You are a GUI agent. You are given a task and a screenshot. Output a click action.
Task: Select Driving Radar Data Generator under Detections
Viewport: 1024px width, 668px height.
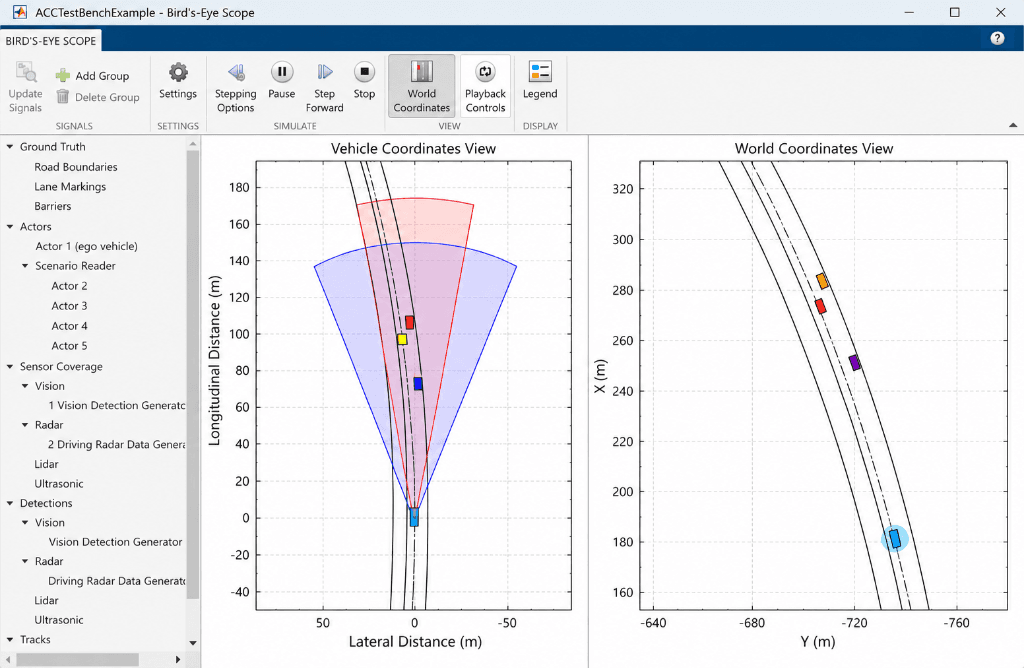point(117,581)
